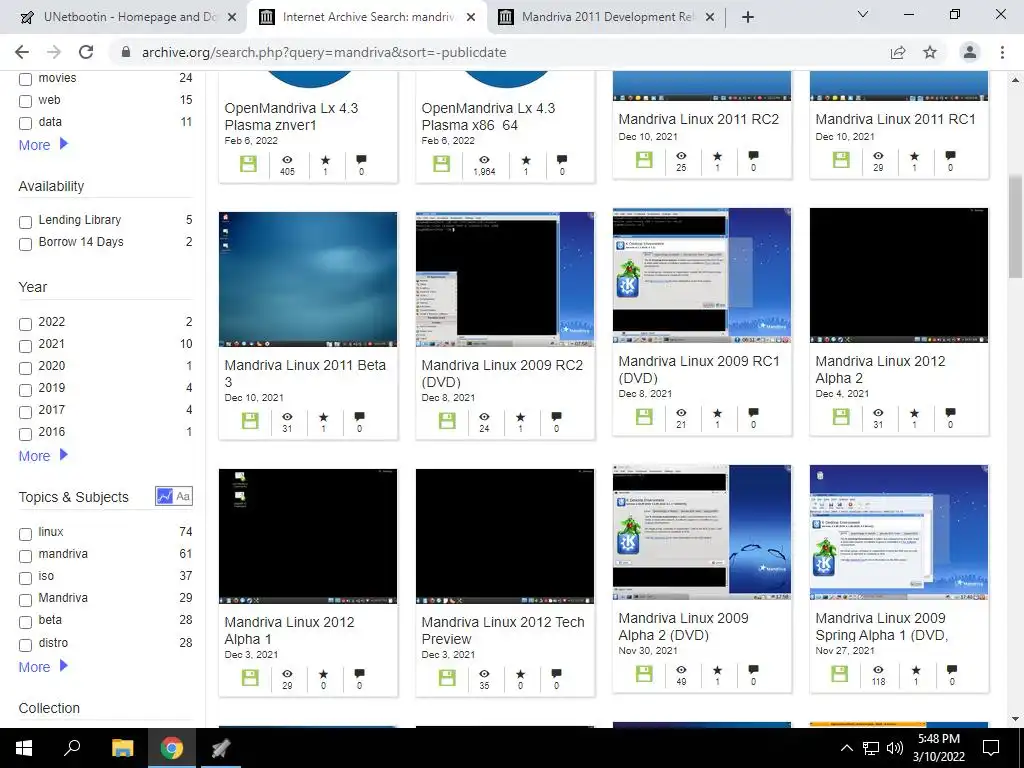
Task: Open Chrome's three-dot menu
Action: pos(1002,52)
